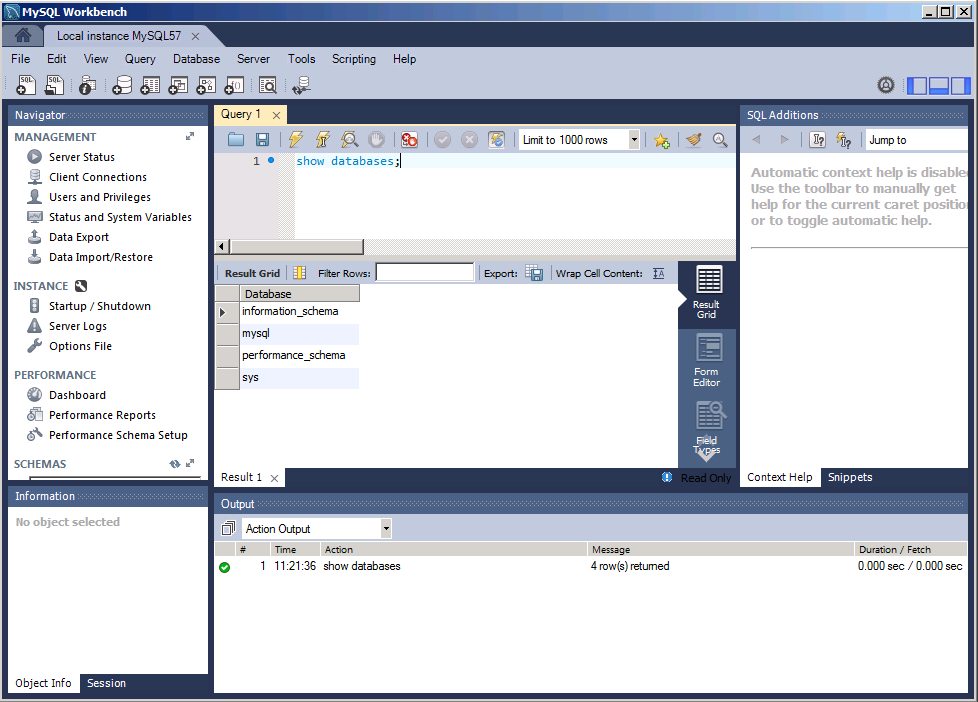Viewport: 978px width, 702px height.
Task: Open a SQL script file from main toolbar
Action: click(54, 85)
